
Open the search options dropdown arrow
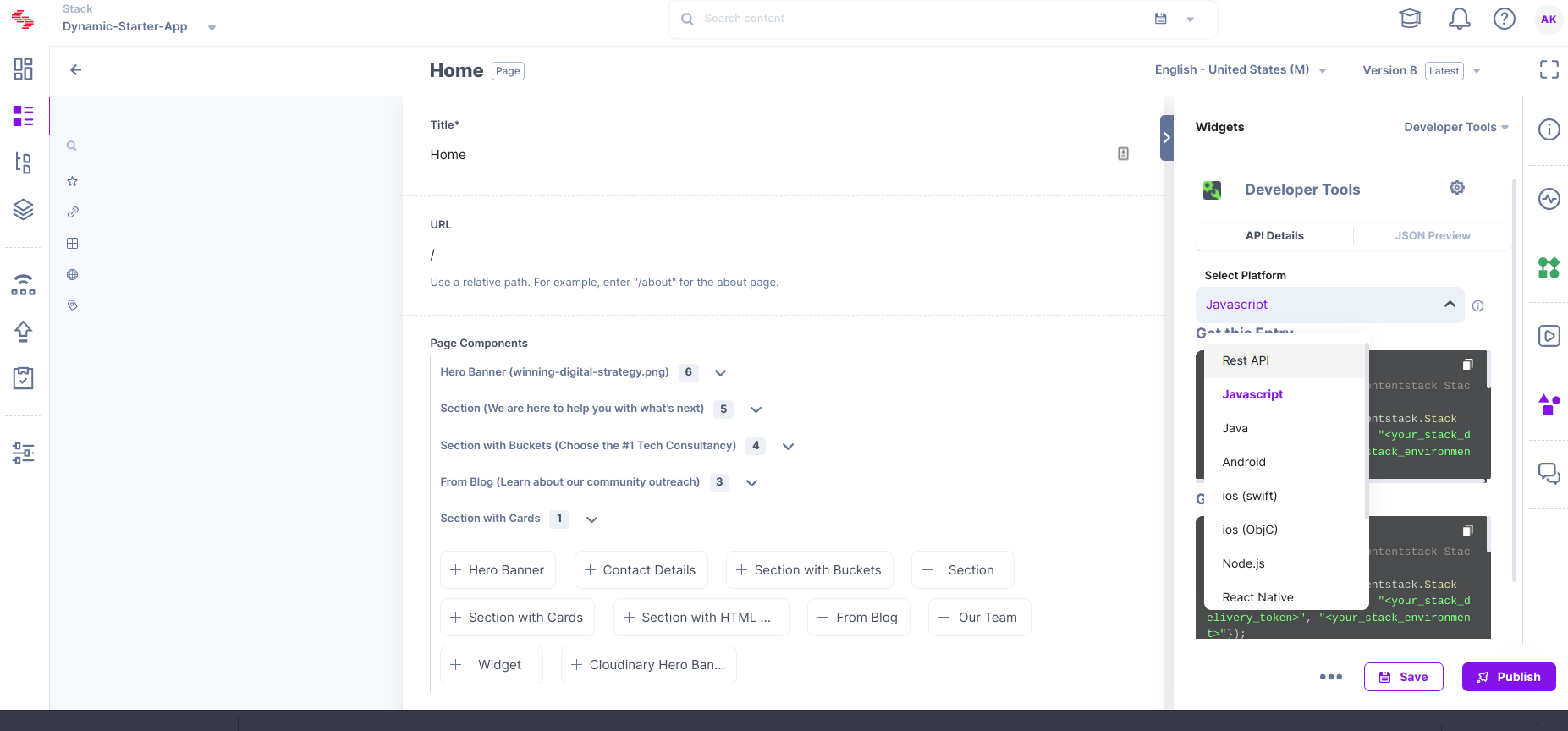[1191, 19]
